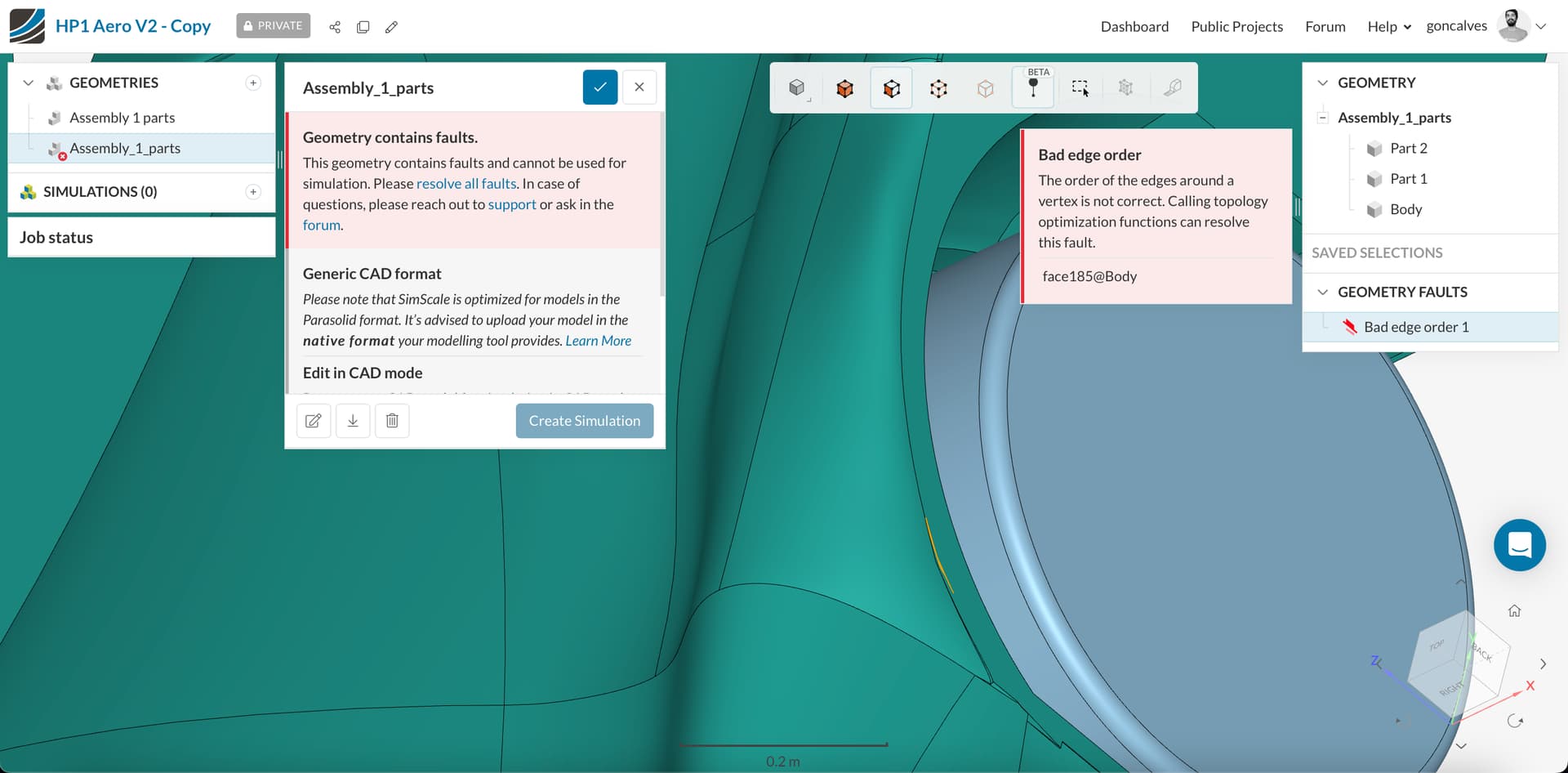
Task: Click the Job status panel header
Action: 141,237
